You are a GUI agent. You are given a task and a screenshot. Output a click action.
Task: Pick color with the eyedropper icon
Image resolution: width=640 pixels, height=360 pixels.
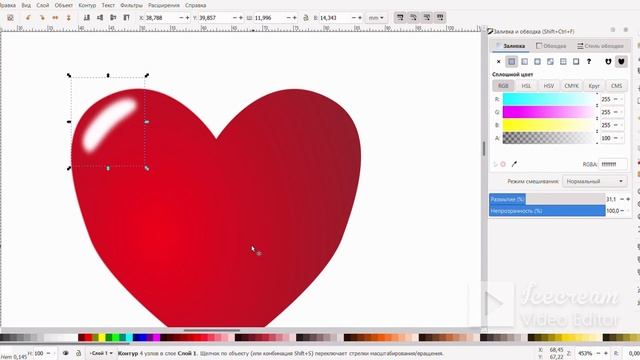pyautogui.click(x=514, y=164)
